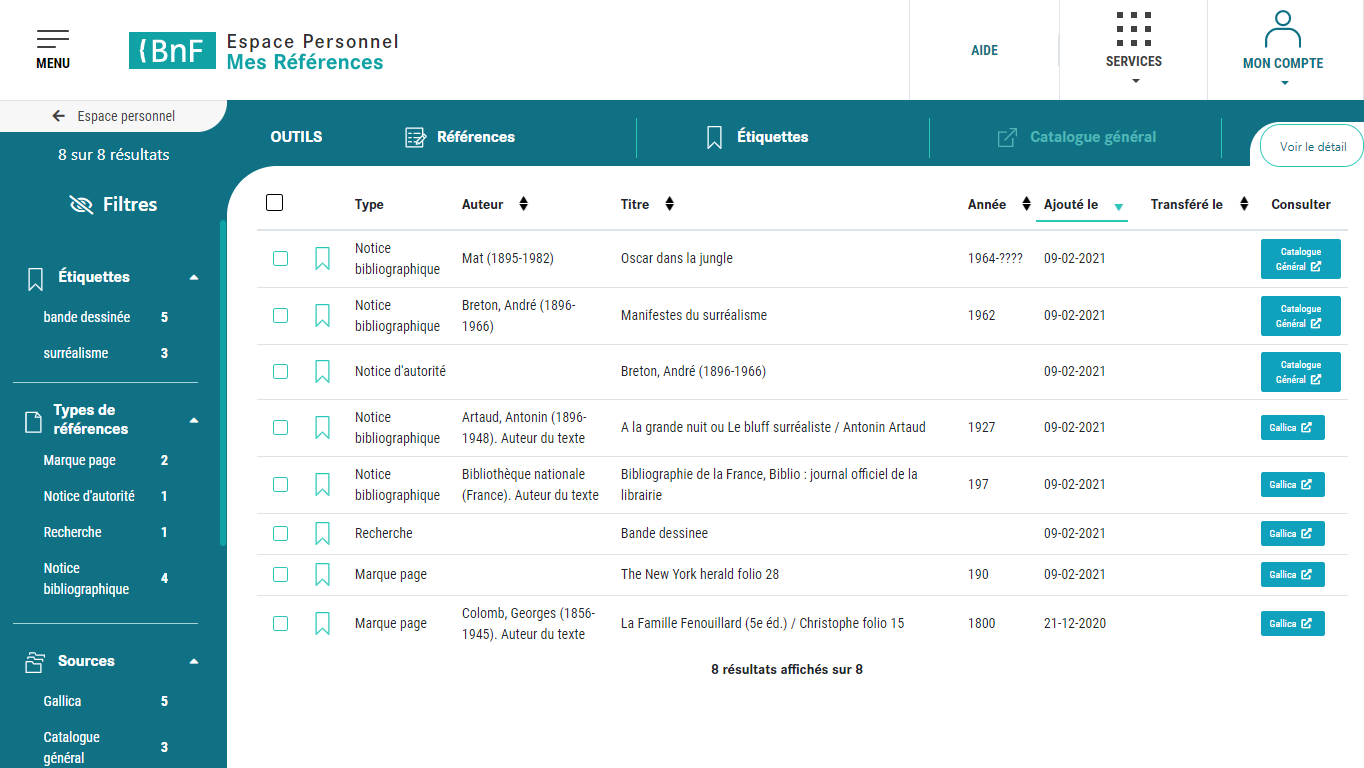
Task: Click bookmark icon for Notice d'autorité row
Action: (322, 372)
